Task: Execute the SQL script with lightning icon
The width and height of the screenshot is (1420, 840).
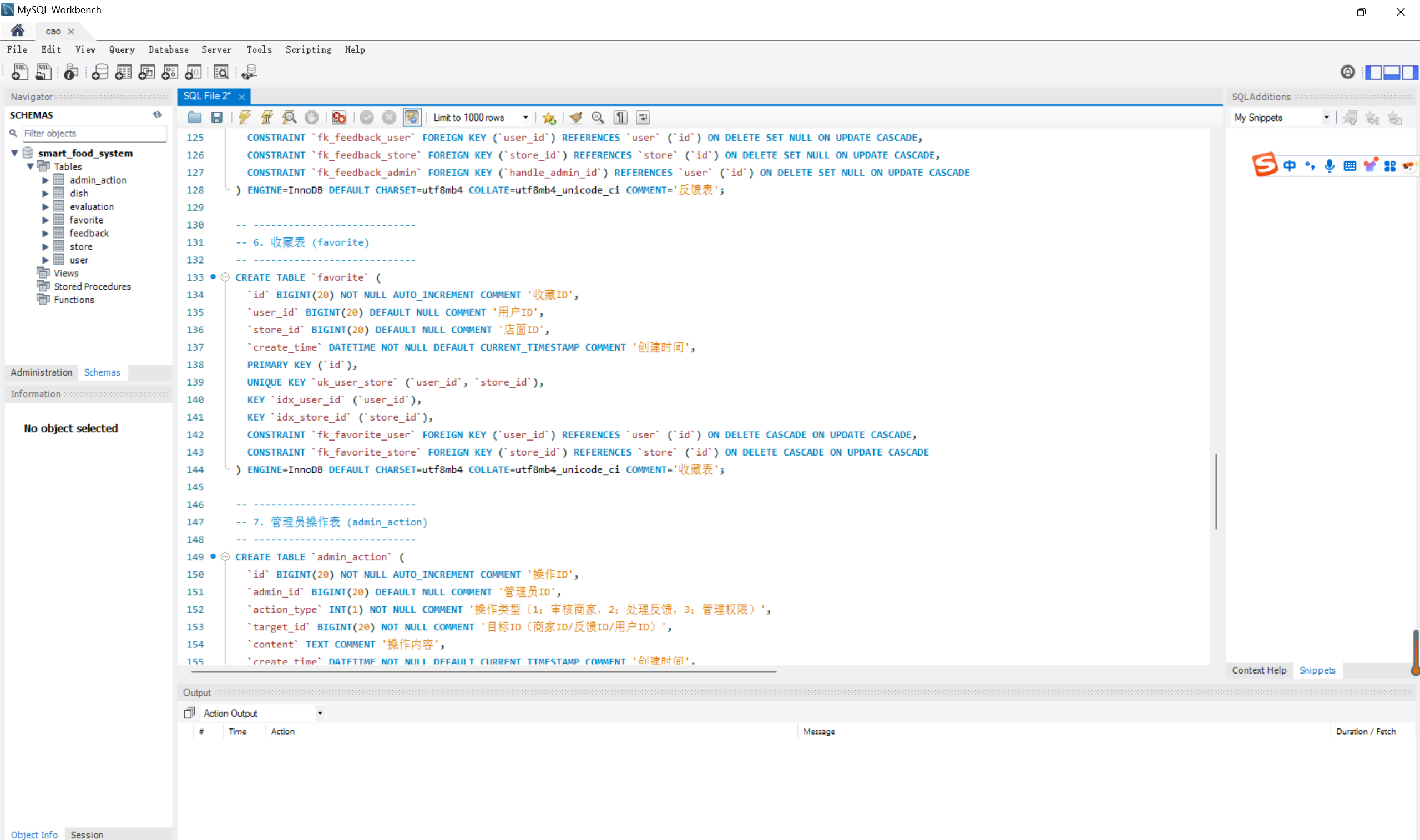Action: pos(245,117)
